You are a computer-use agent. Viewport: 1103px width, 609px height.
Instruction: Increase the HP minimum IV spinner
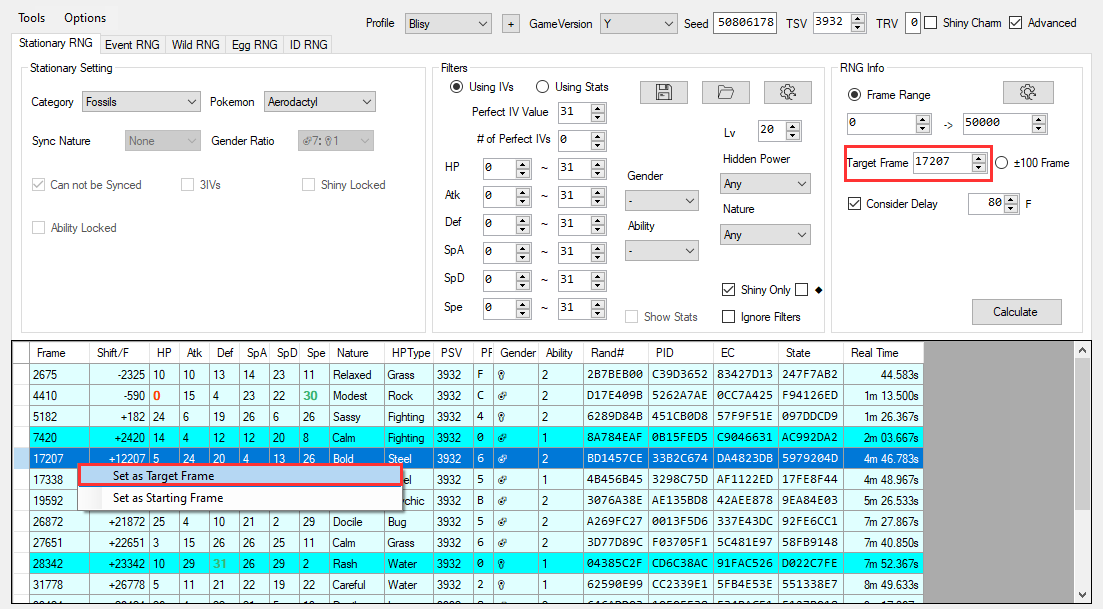pyautogui.click(x=523, y=164)
